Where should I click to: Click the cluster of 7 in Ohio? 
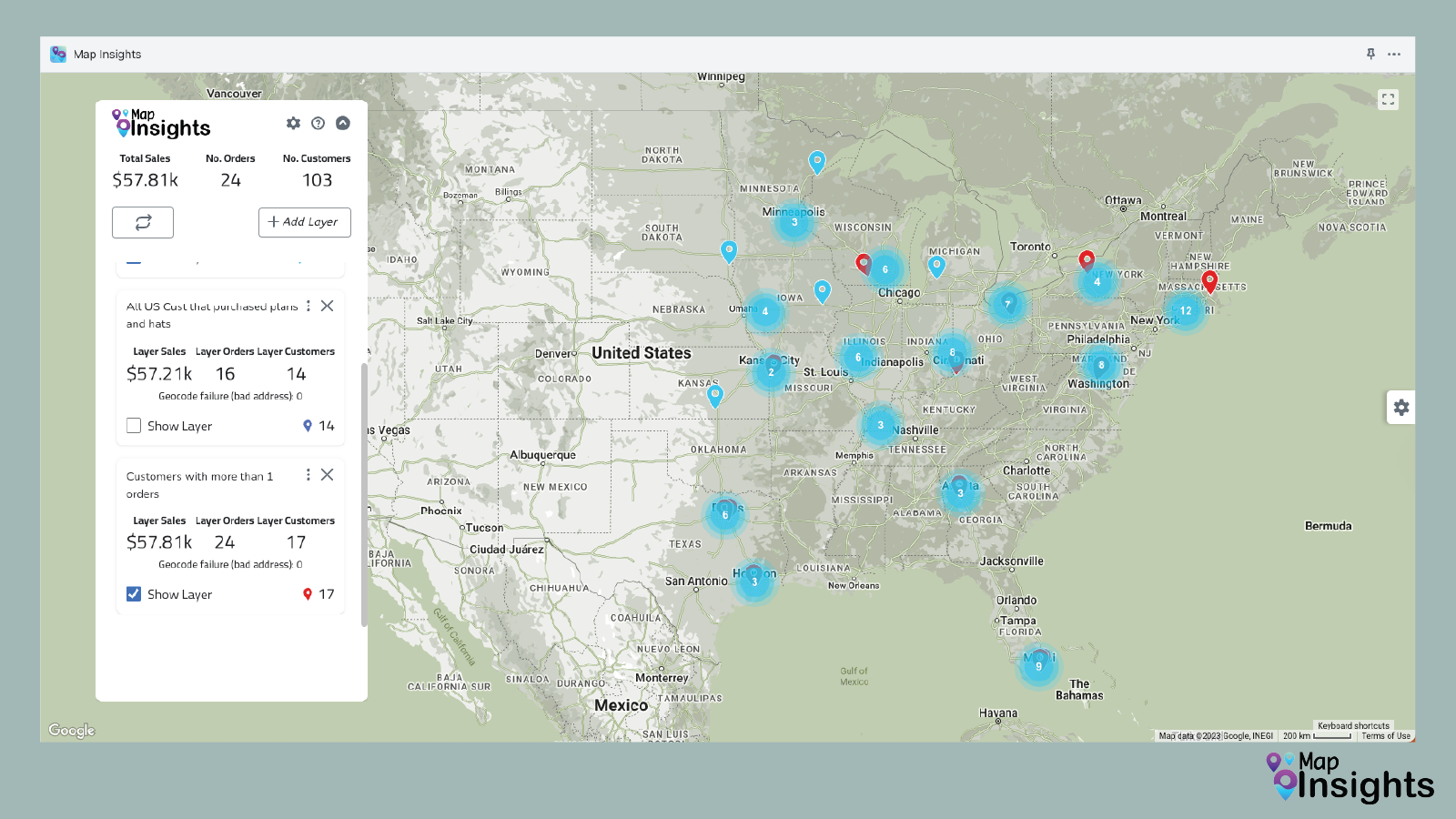(x=1007, y=305)
